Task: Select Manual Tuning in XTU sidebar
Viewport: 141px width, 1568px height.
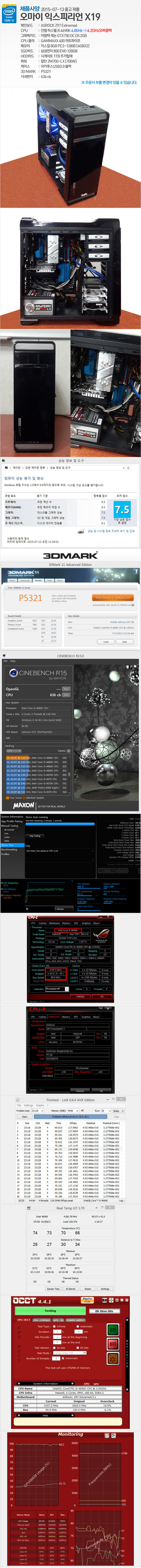Action: pyautogui.click(x=10, y=826)
